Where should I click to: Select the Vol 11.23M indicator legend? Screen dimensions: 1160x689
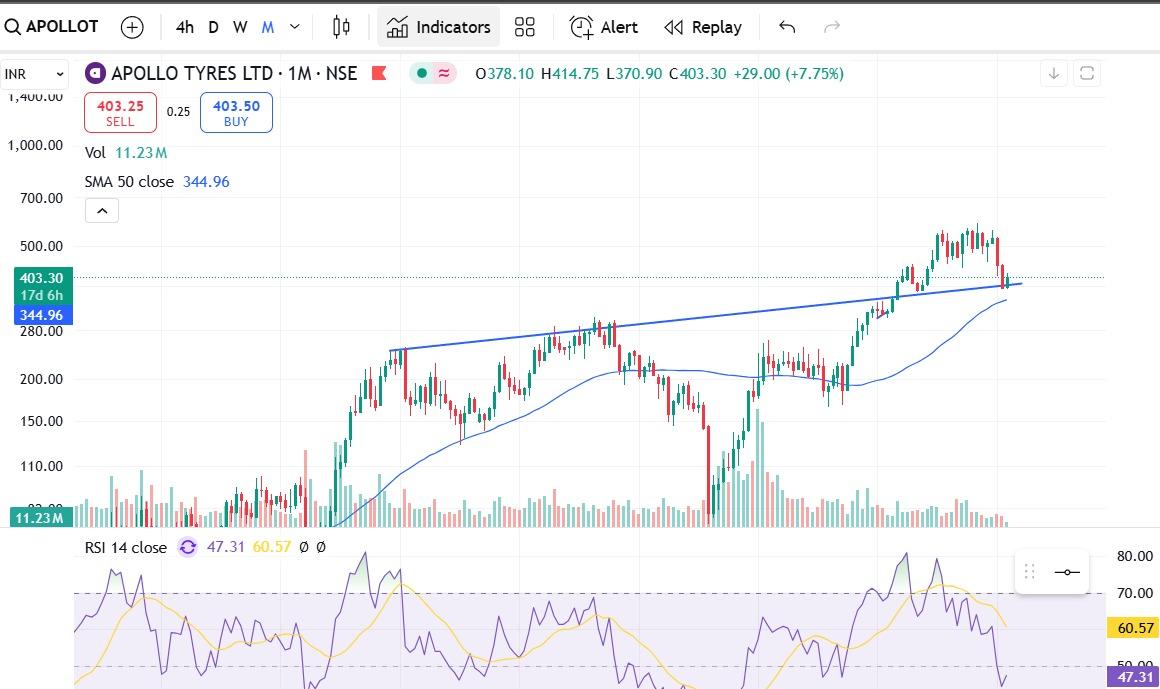point(126,153)
